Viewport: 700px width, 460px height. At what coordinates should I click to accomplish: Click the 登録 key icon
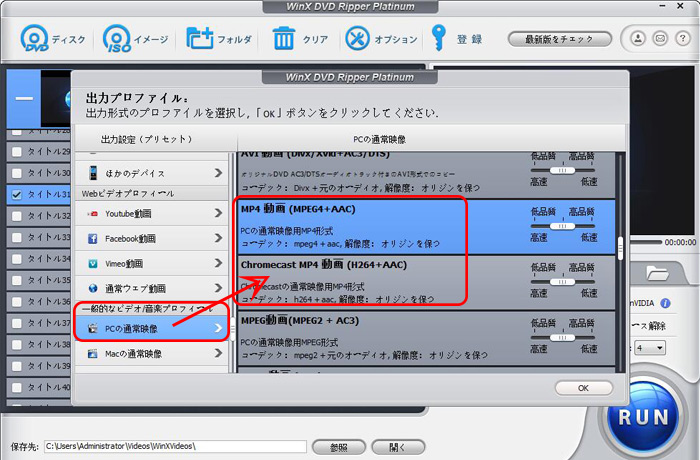438,39
